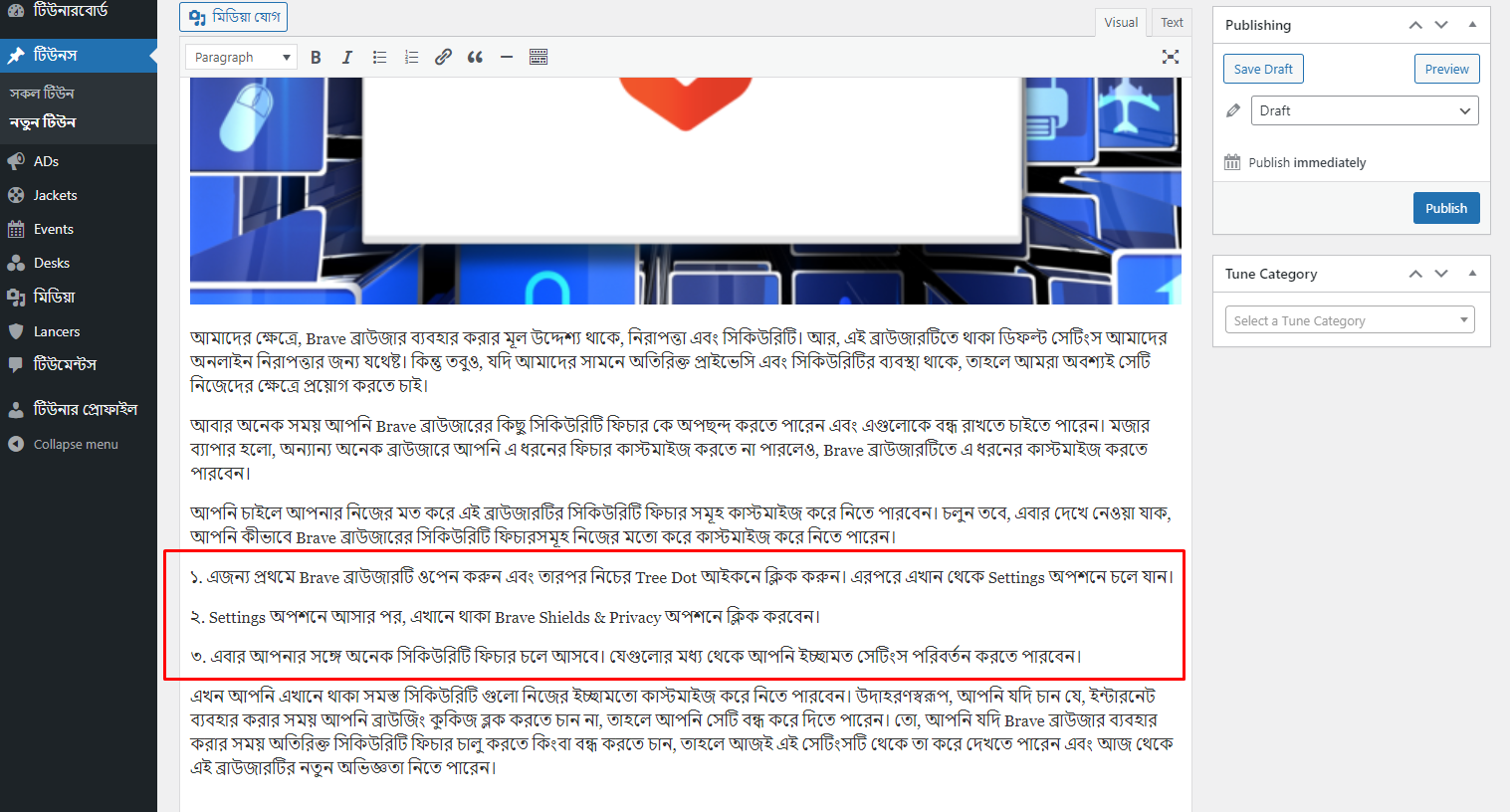Open the Paragraph style dropdown
1510x812 pixels.
240,57
